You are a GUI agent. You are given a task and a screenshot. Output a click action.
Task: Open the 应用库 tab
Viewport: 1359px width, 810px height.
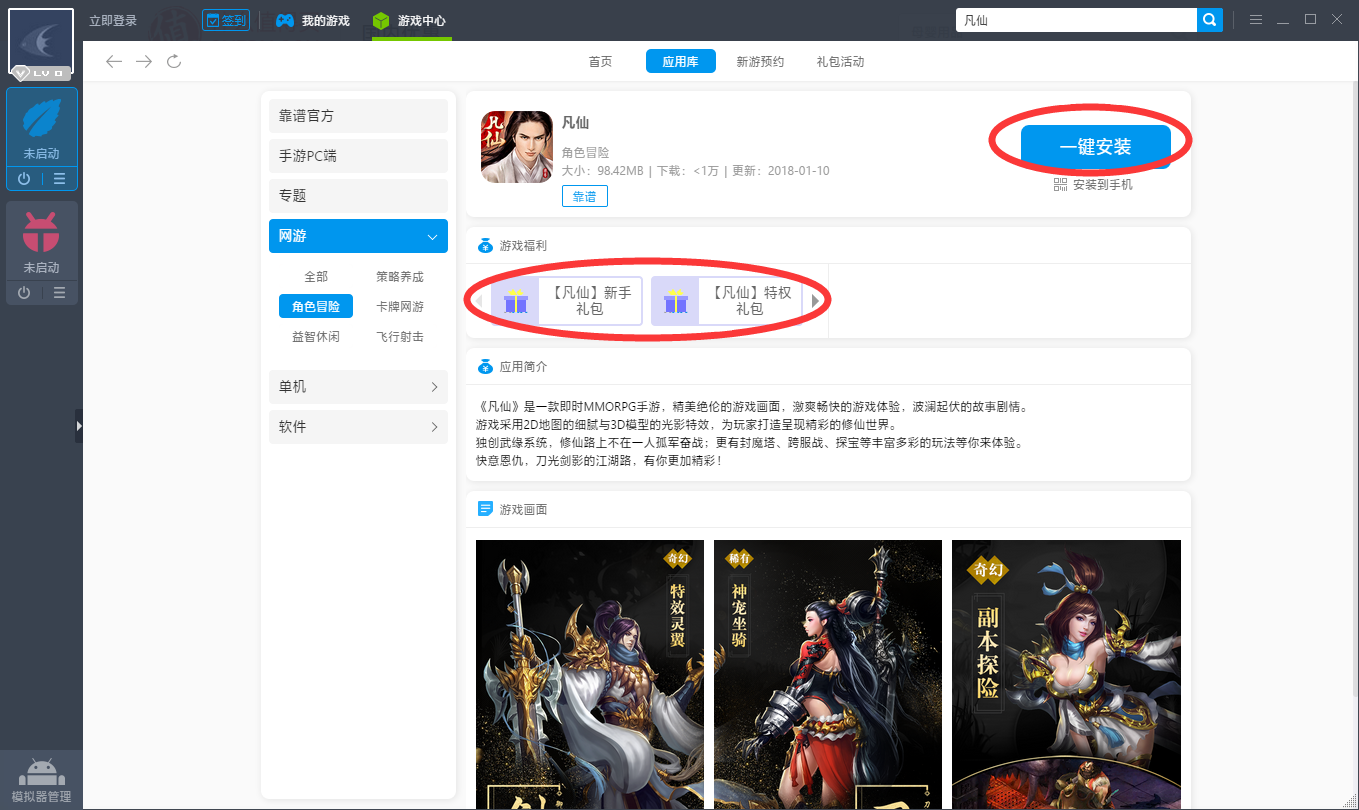click(x=680, y=62)
